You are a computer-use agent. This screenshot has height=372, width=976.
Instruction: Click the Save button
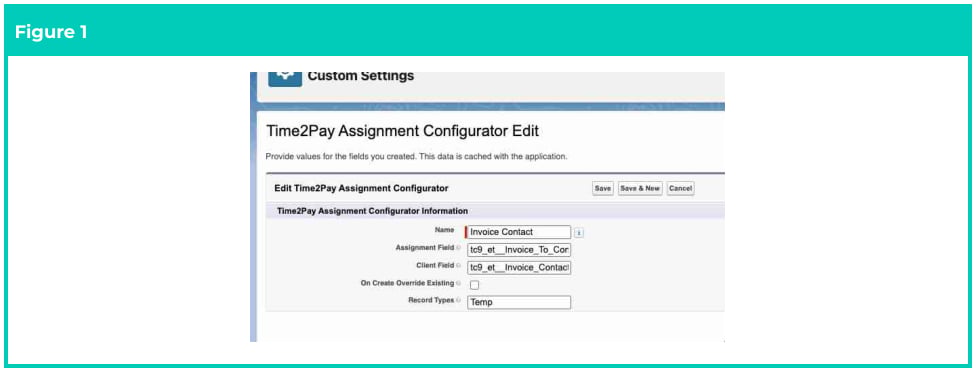click(x=603, y=188)
